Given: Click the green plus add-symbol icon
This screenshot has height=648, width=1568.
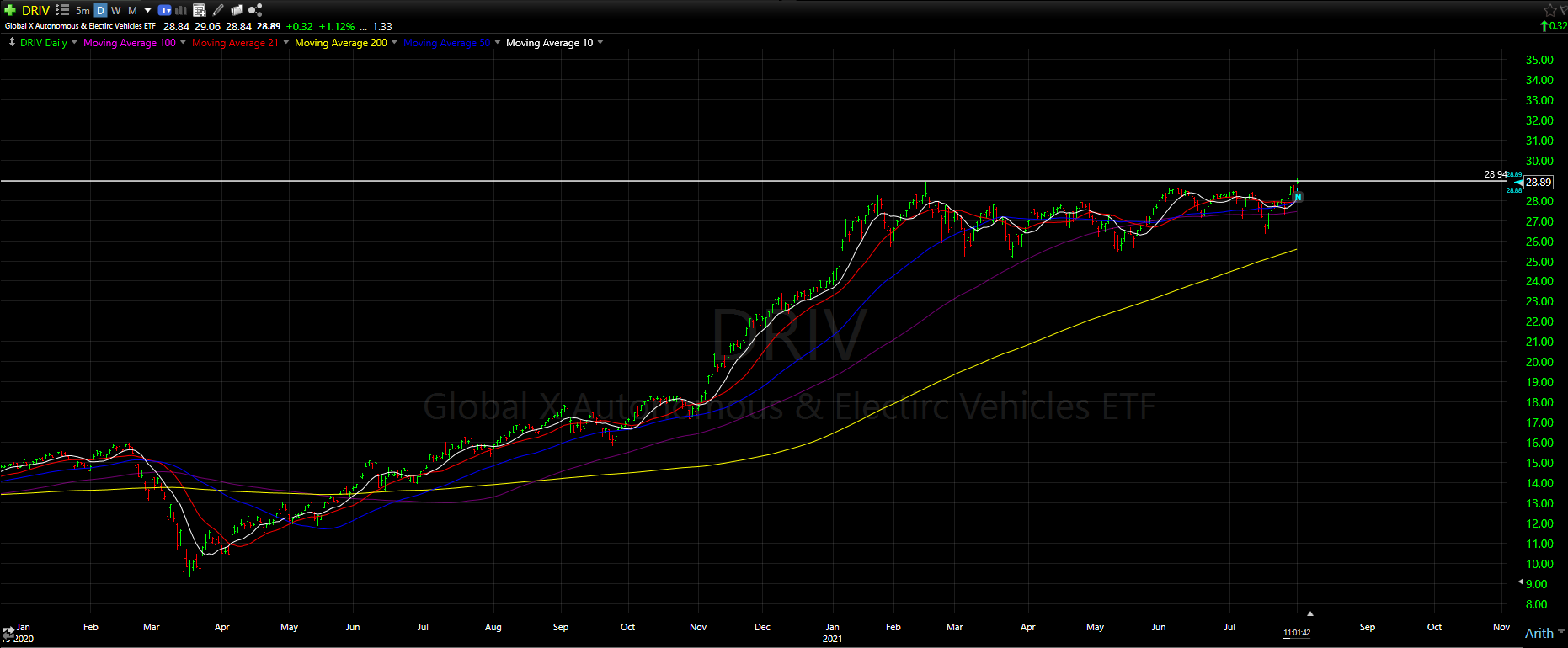Looking at the screenshot, I should point(10,10).
